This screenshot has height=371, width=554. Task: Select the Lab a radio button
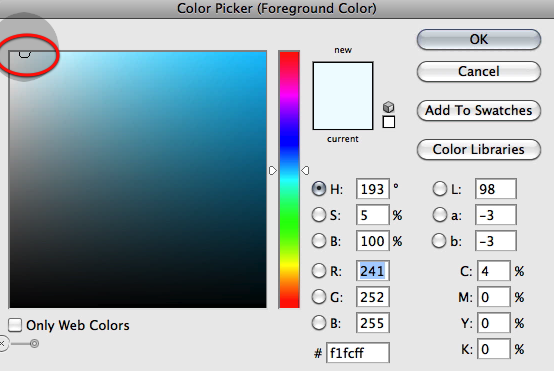[x=440, y=215]
